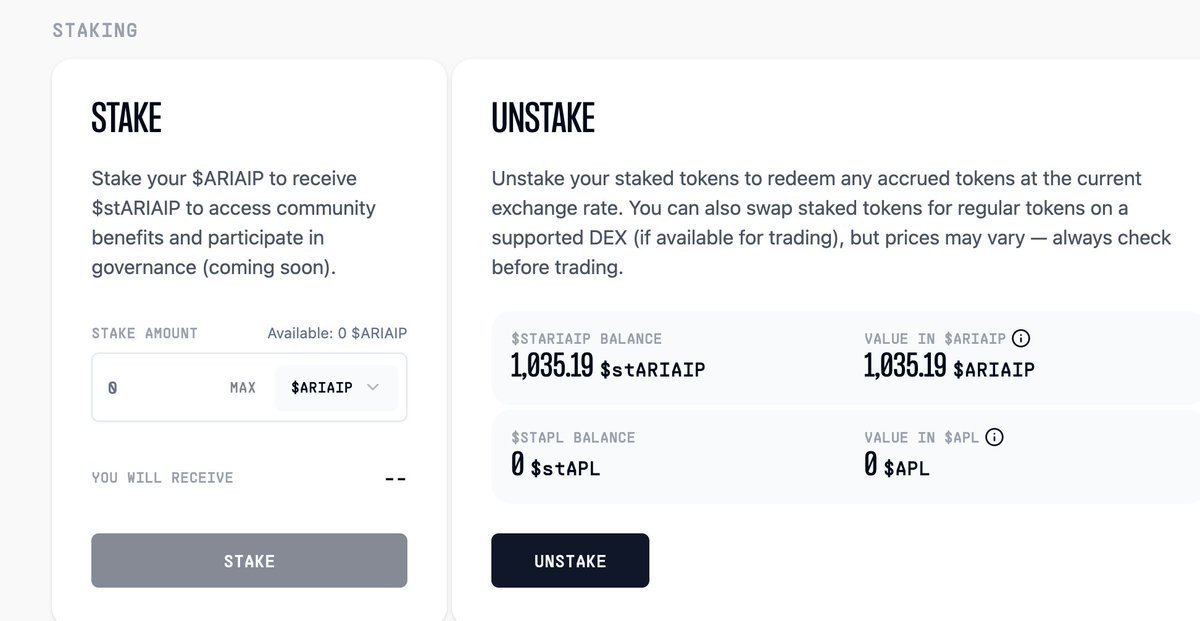Viewport: 1200px width, 621px height.
Task: Click the 1,035.19 $ARIAIP value amount
Action: [x=949, y=367]
